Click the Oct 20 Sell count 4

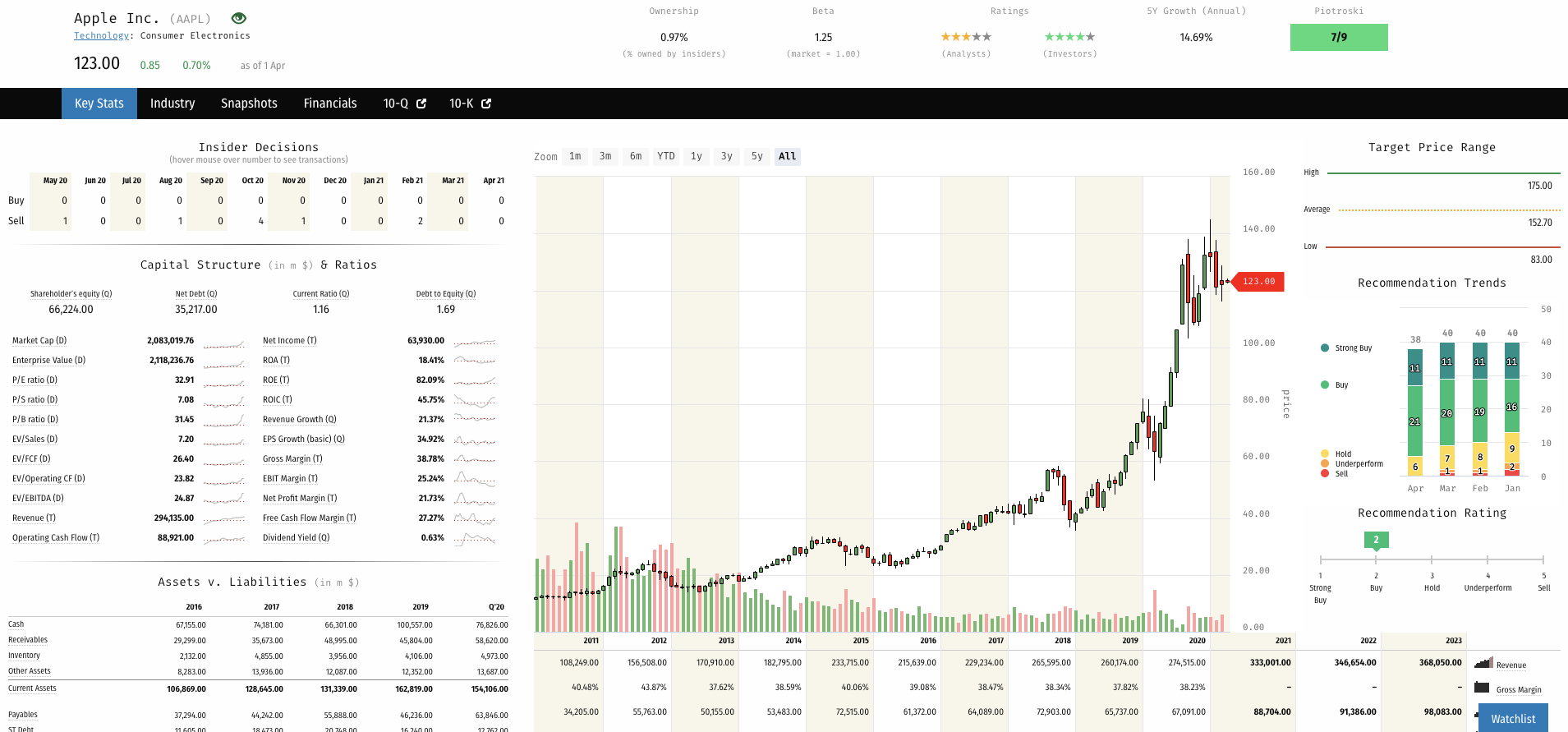coord(261,221)
